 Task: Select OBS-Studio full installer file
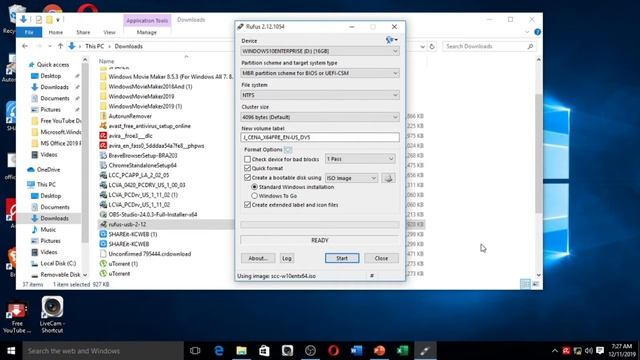[153, 215]
